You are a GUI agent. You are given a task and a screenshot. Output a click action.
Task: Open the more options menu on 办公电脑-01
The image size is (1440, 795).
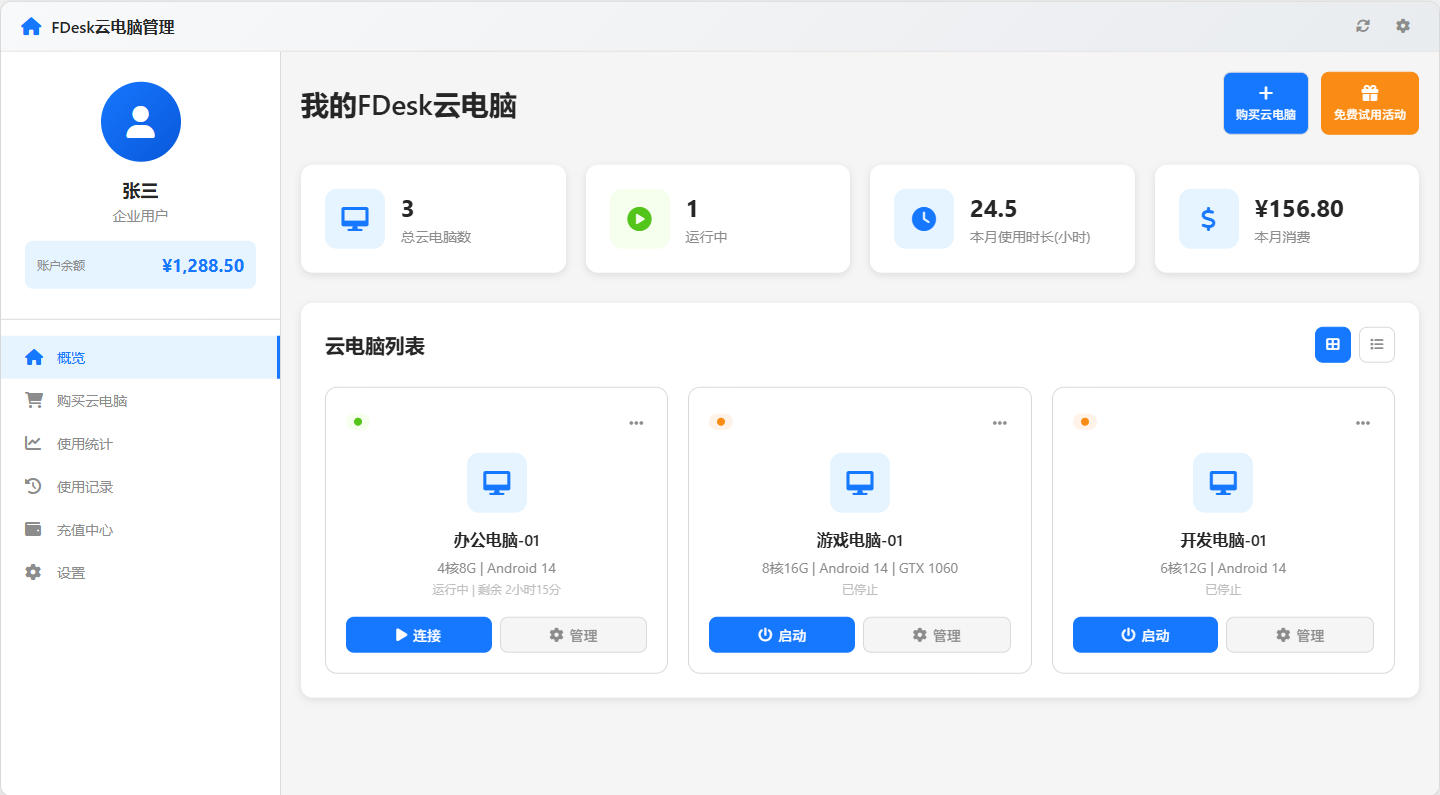[x=636, y=422]
